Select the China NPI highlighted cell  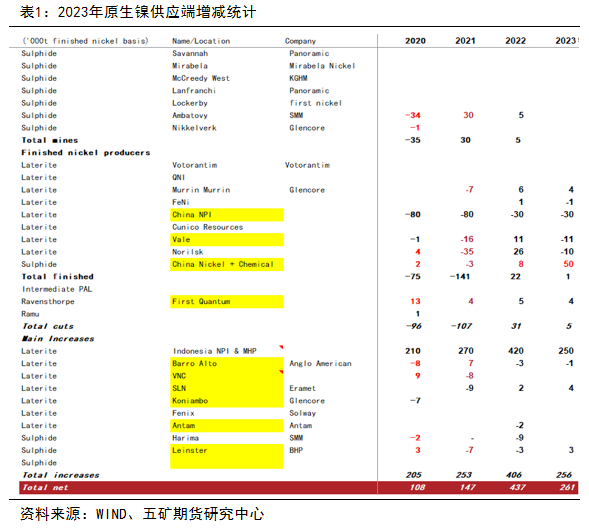[x=227, y=215]
